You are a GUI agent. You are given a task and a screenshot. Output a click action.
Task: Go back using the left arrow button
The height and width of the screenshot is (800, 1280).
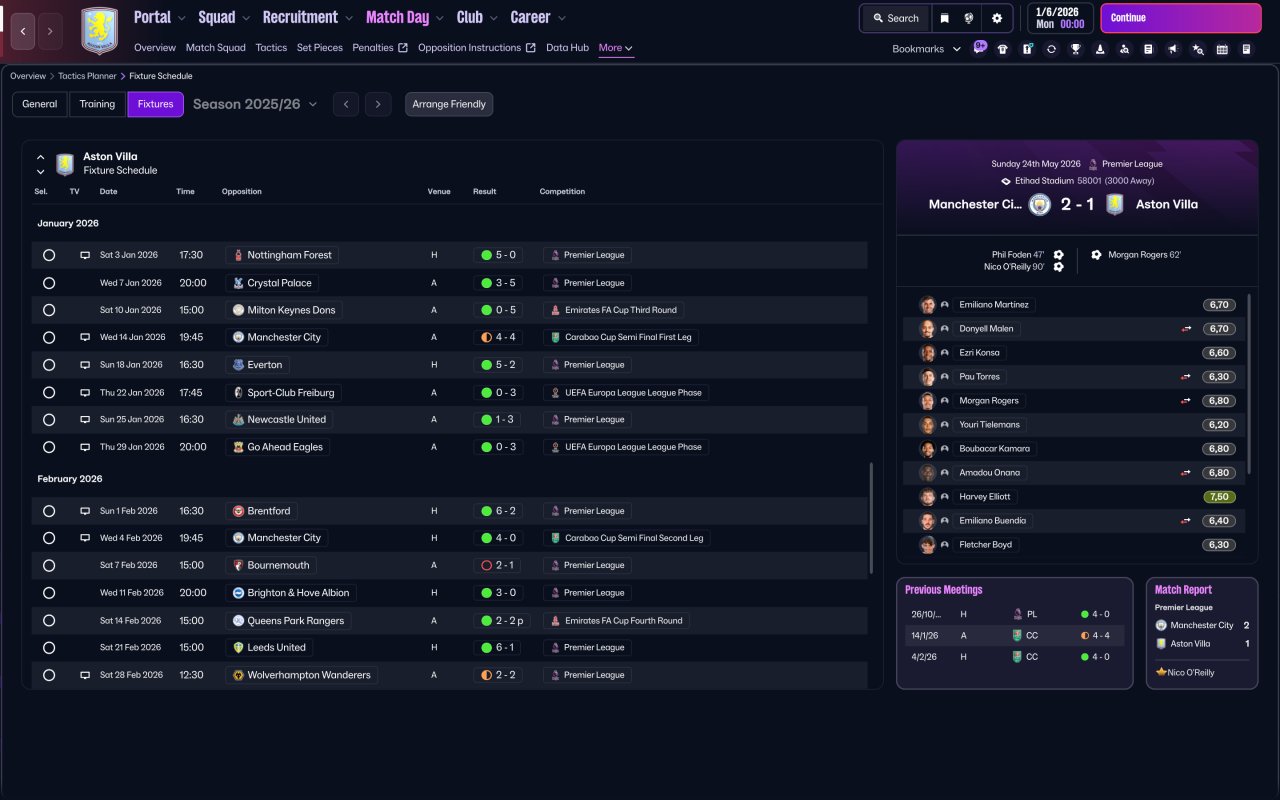click(x=23, y=32)
